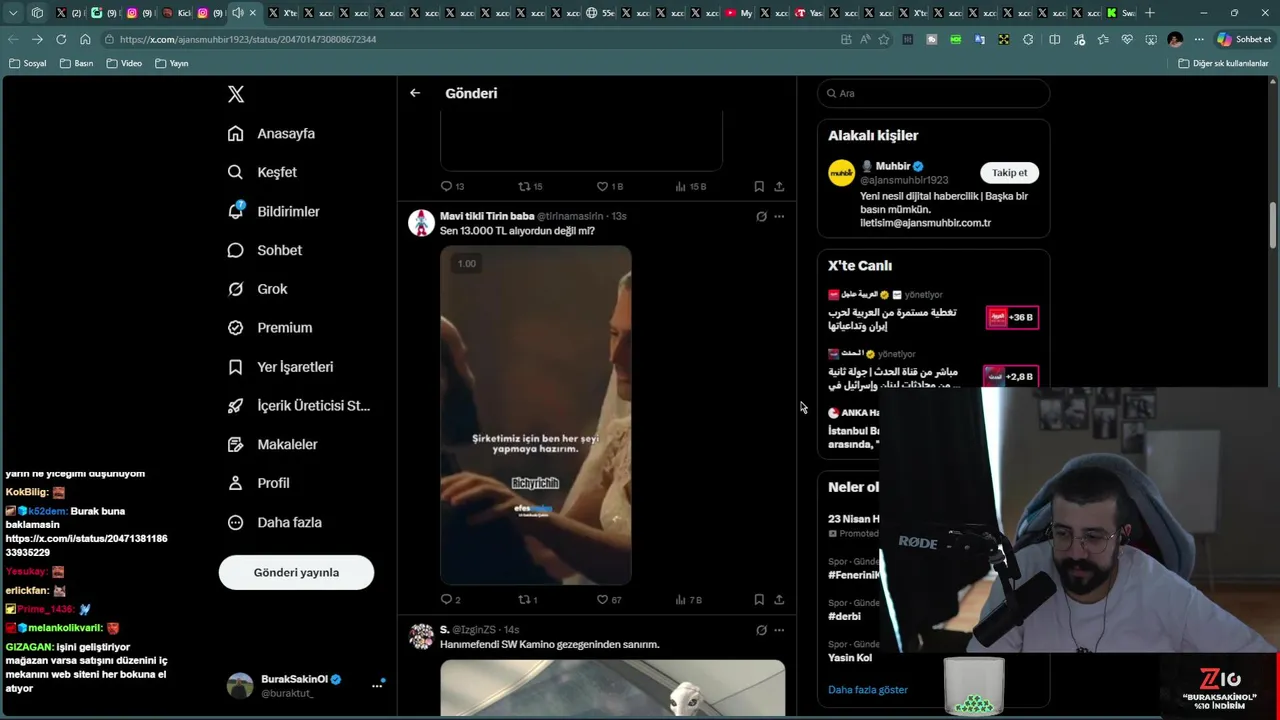The width and height of the screenshot is (1280, 720).
Task: Share the top post with 13 replies
Action: coord(779,186)
